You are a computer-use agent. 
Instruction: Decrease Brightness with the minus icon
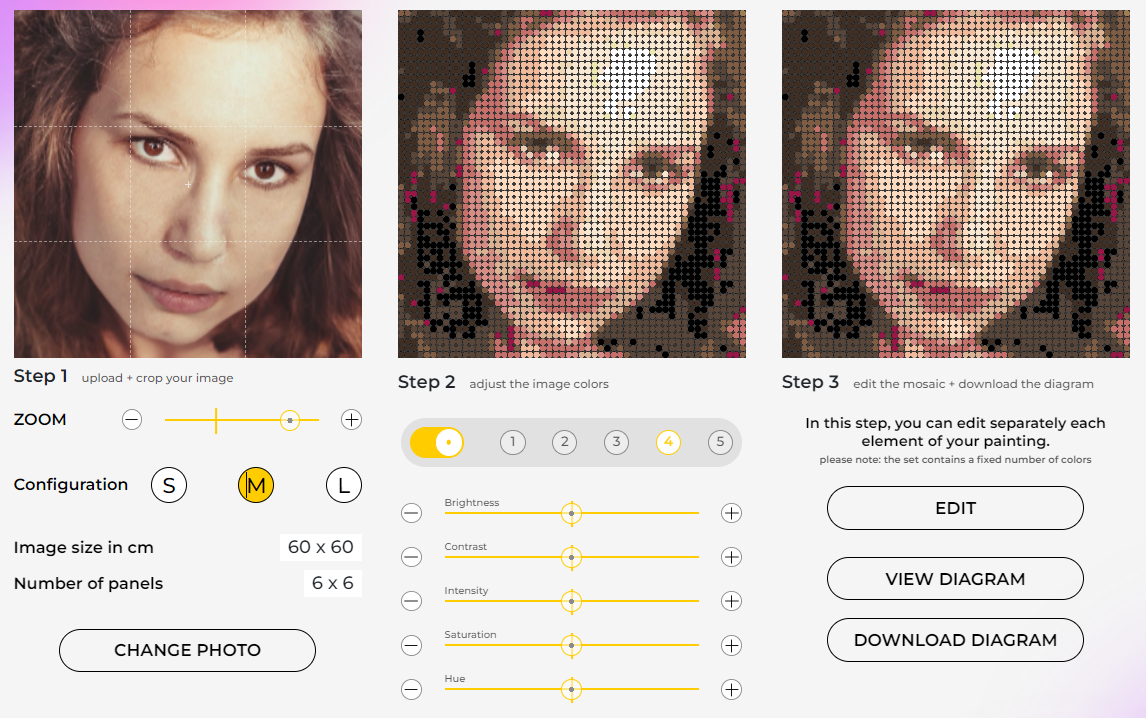pos(411,513)
